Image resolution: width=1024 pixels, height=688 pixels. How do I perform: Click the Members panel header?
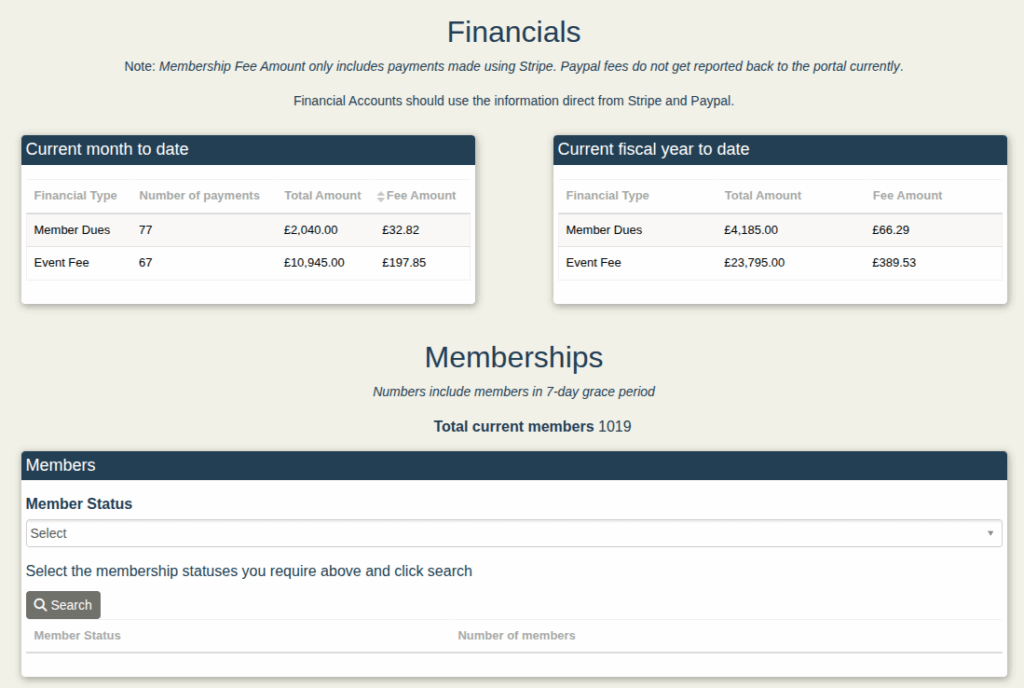click(513, 465)
